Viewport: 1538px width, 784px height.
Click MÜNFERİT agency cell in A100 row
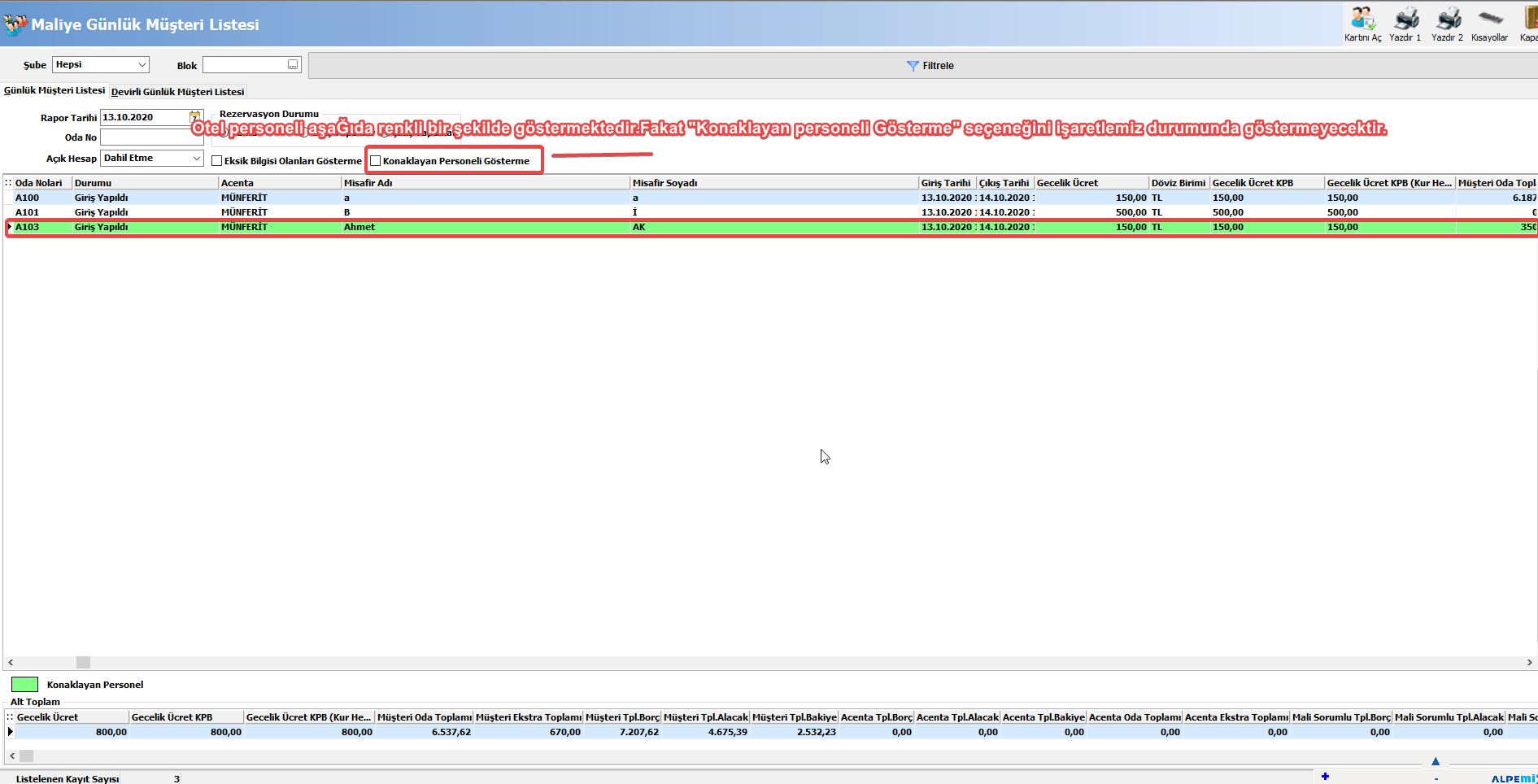click(280, 198)
